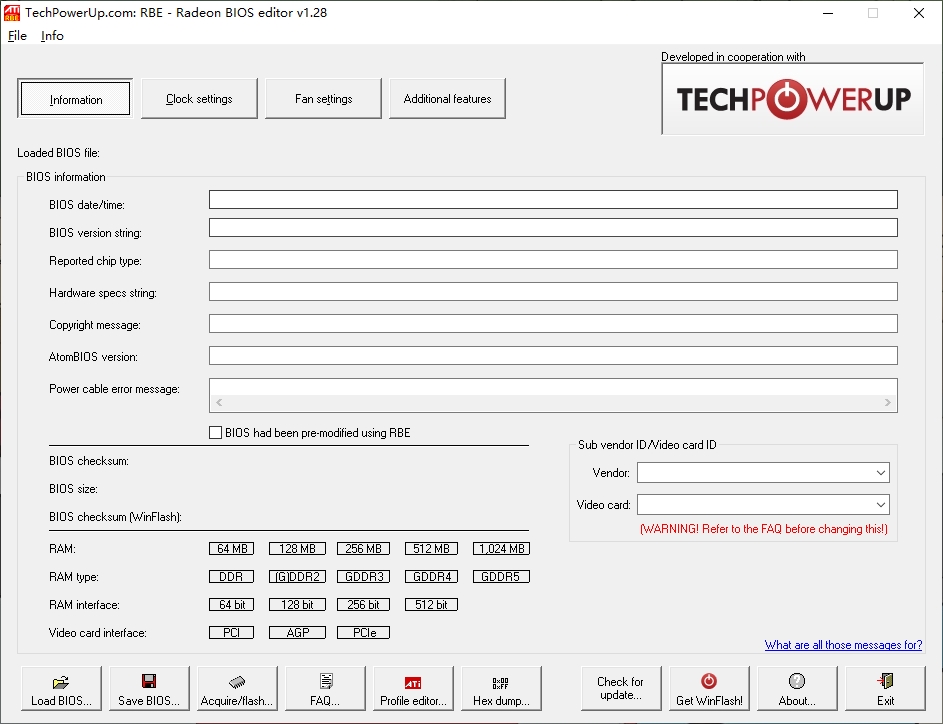Follow the What are all those messages for link
The height and width of the screenshot is (724, 943).
[842, 645]
